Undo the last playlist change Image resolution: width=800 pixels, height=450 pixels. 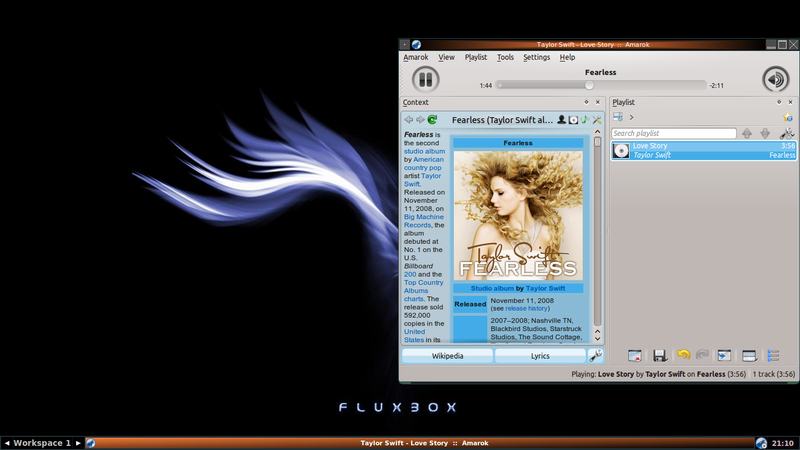pyautogui.click(x=684, y=355)
